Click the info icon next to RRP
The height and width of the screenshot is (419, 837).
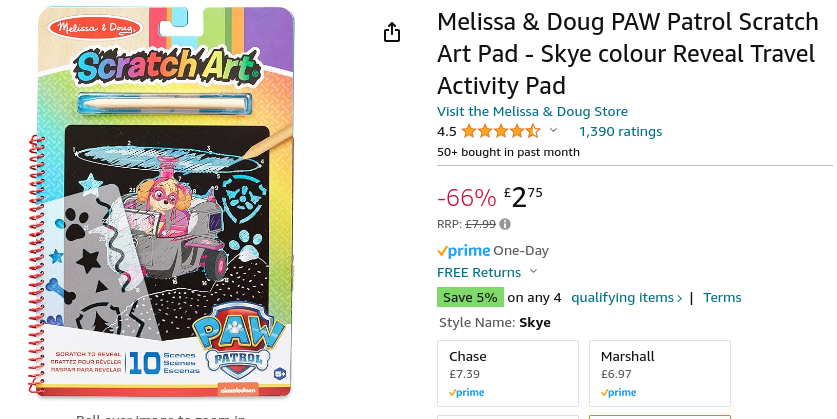(505, 224)
